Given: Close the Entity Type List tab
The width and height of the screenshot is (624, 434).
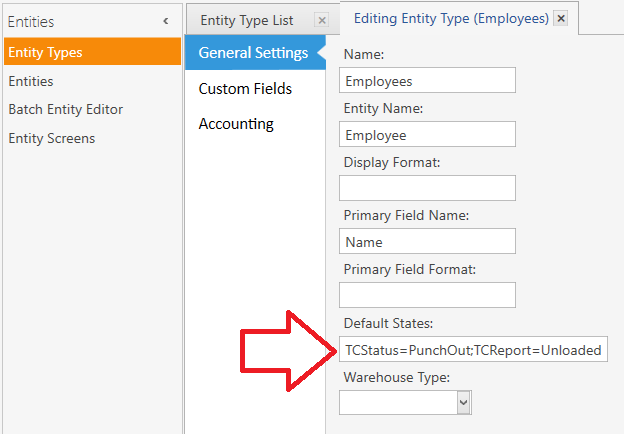Looking at the screenshot, I should (x=322, y=20).
